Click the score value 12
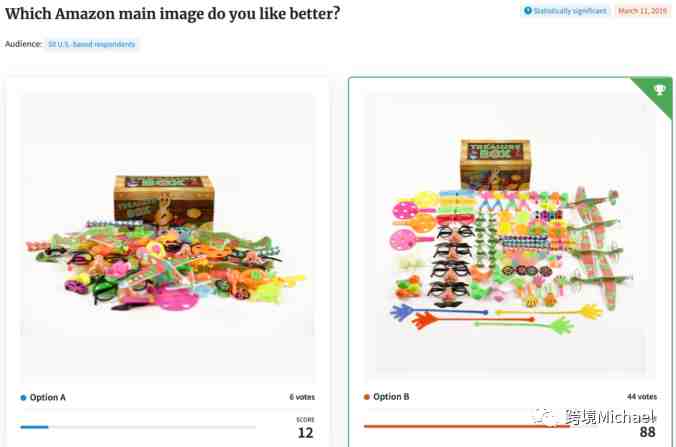Image resolution: width=676 pixels, height=447 pixels. click(305, 433)
